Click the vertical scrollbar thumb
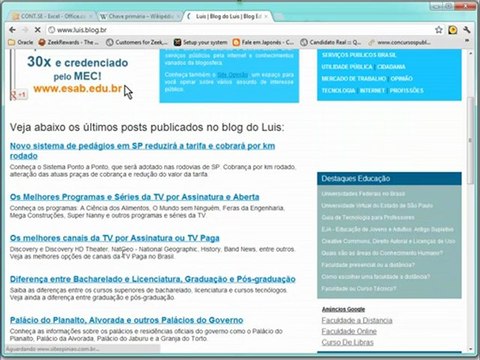 pyautogui.click(x=470, y=140)
